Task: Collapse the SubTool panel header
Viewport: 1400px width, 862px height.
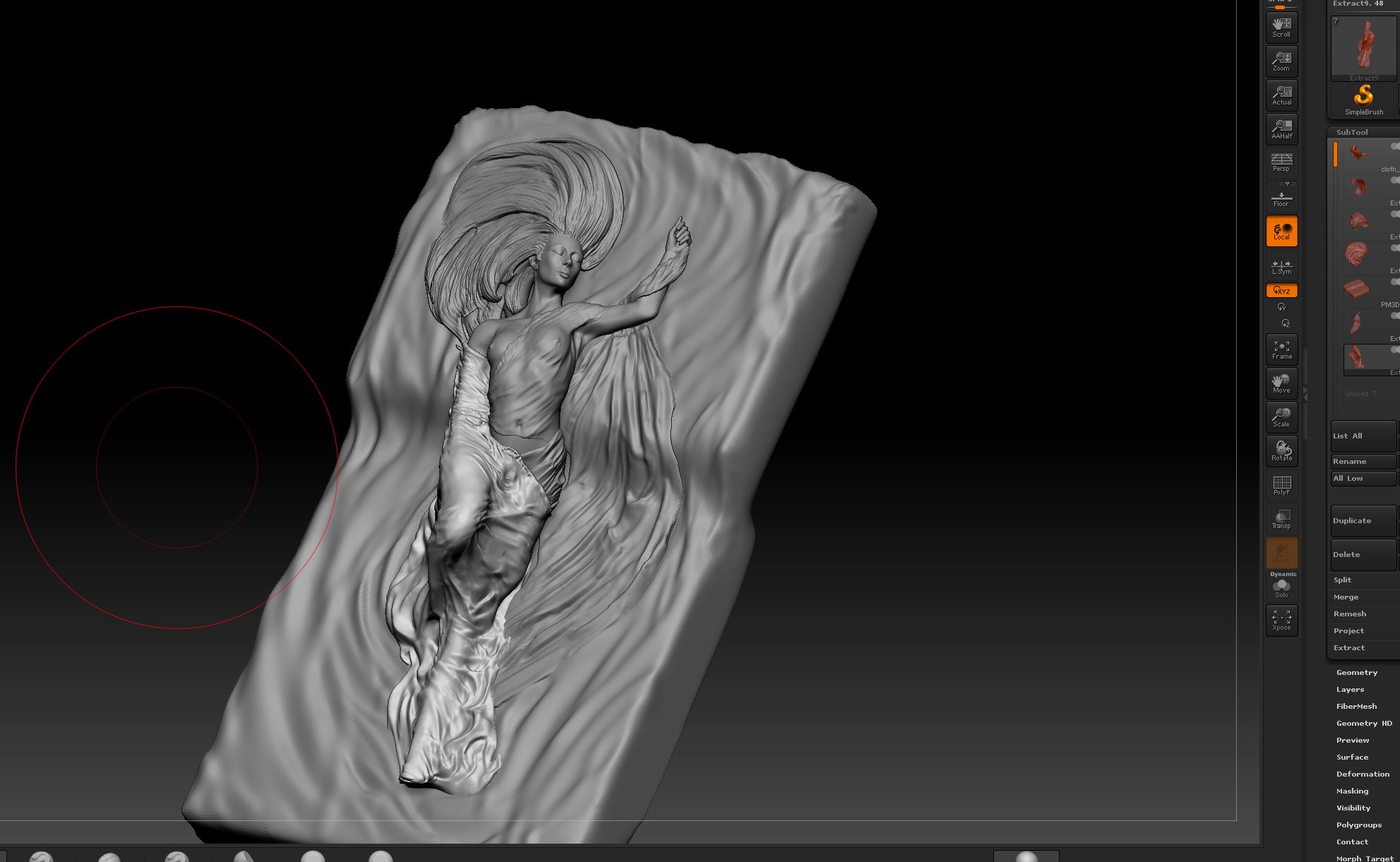Action: click(1351, 133)
